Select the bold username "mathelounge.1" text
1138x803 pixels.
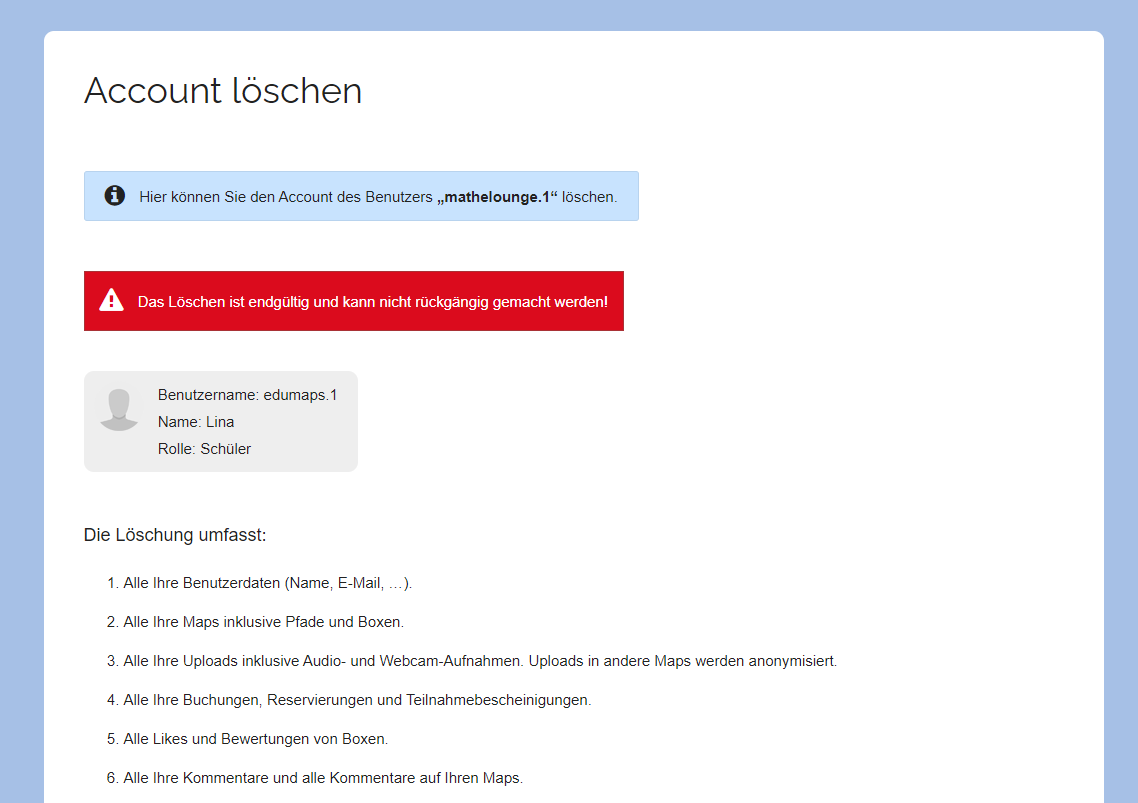pyautogui.click(x=497, y=197)
